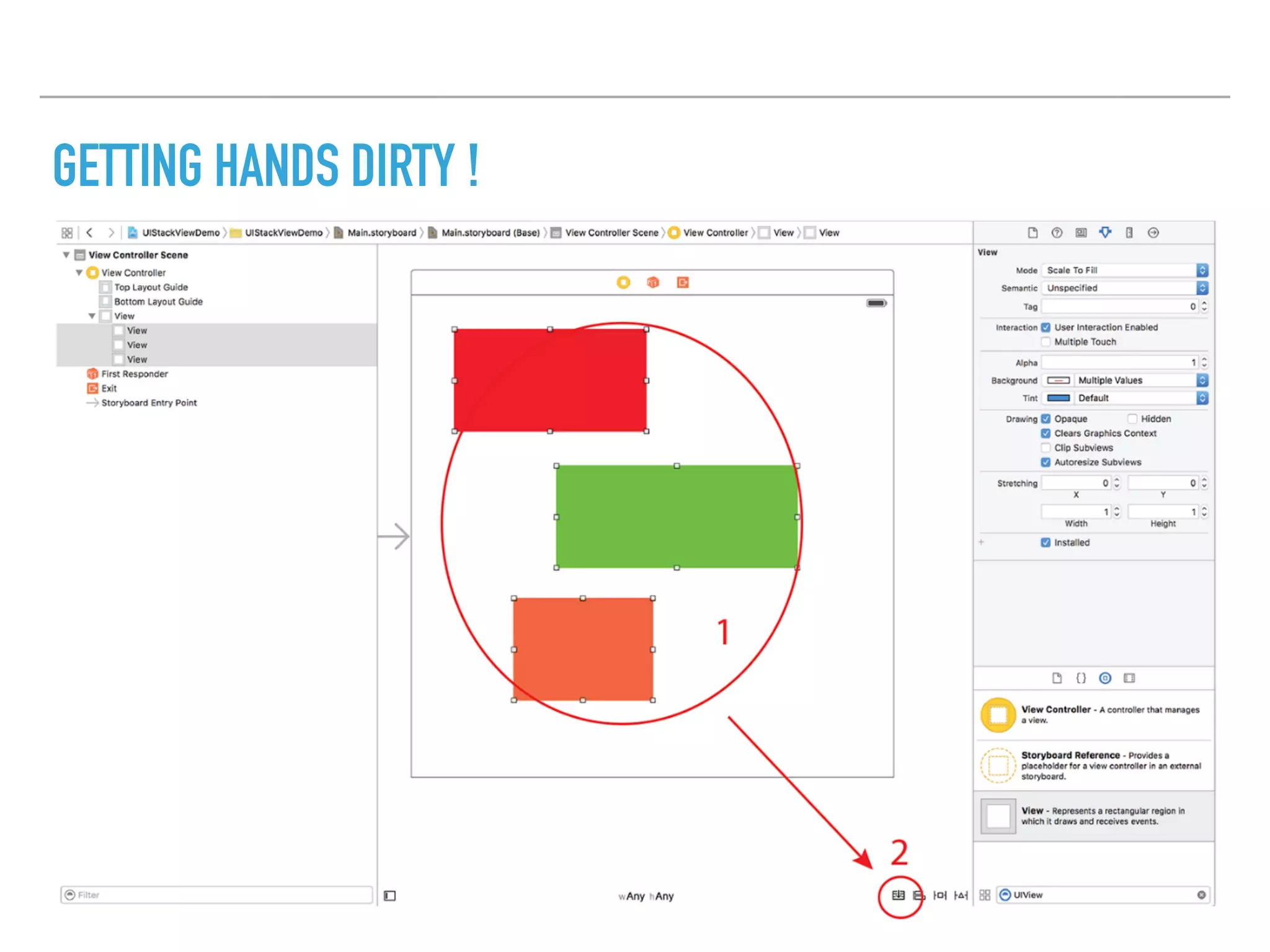The image size is (1270, 952).
Task: Click the wAny hAny size class button
Action: 646,896
